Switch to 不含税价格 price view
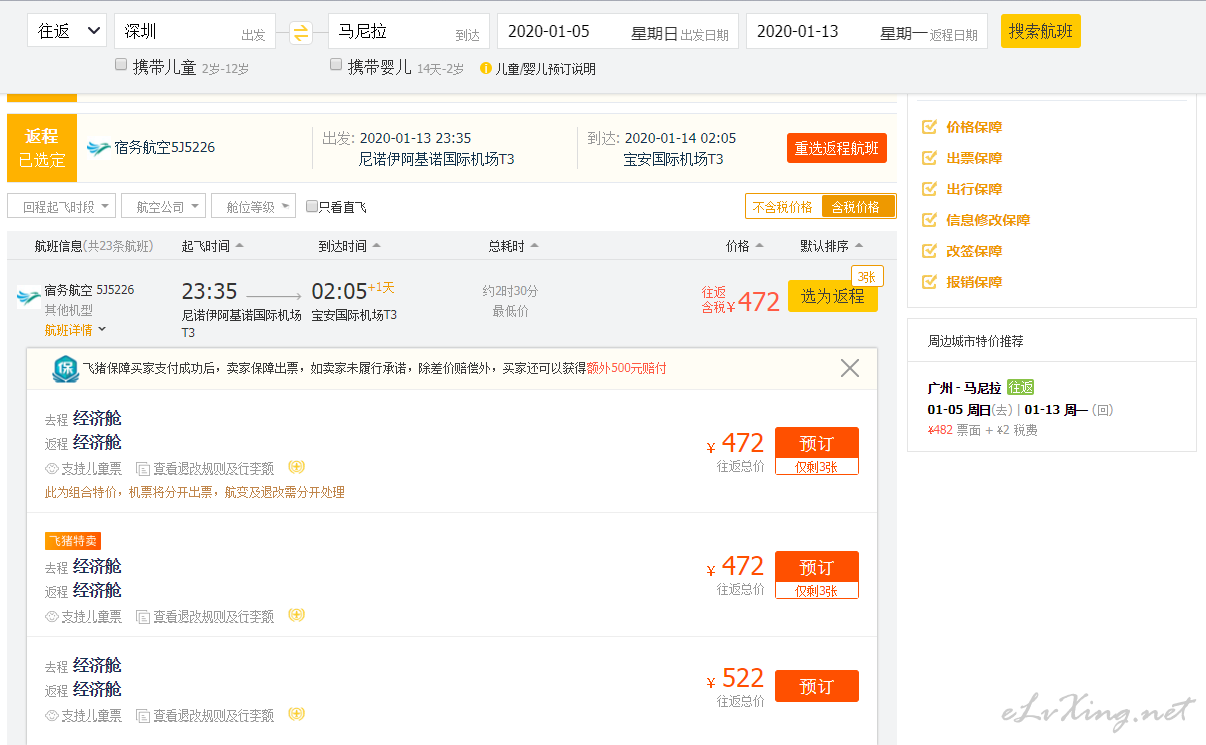 [x=783, y=207]
